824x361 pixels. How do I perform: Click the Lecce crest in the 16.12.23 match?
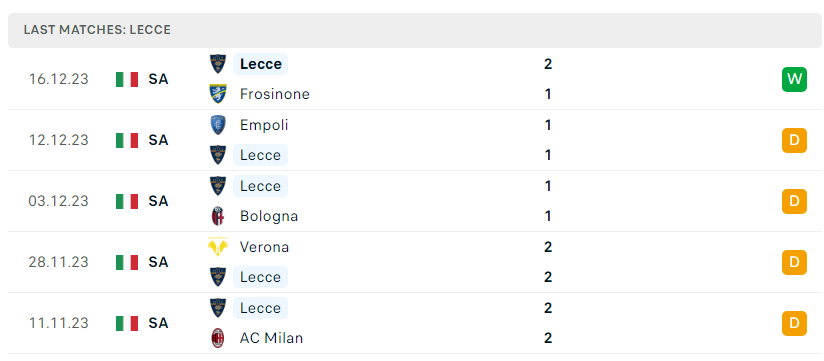coord(218,64)
